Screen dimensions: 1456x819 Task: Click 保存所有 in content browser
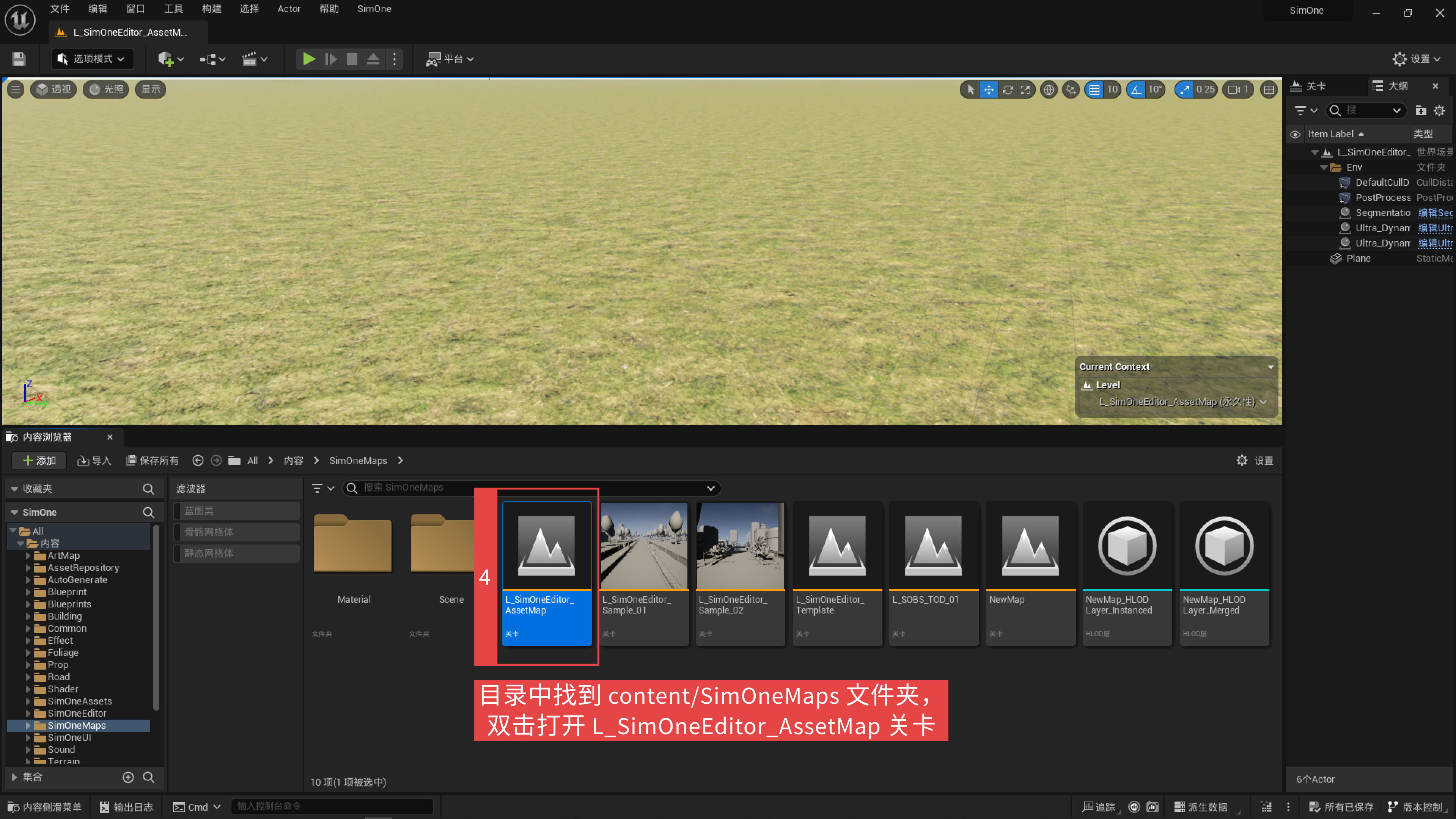click(152, 460)
